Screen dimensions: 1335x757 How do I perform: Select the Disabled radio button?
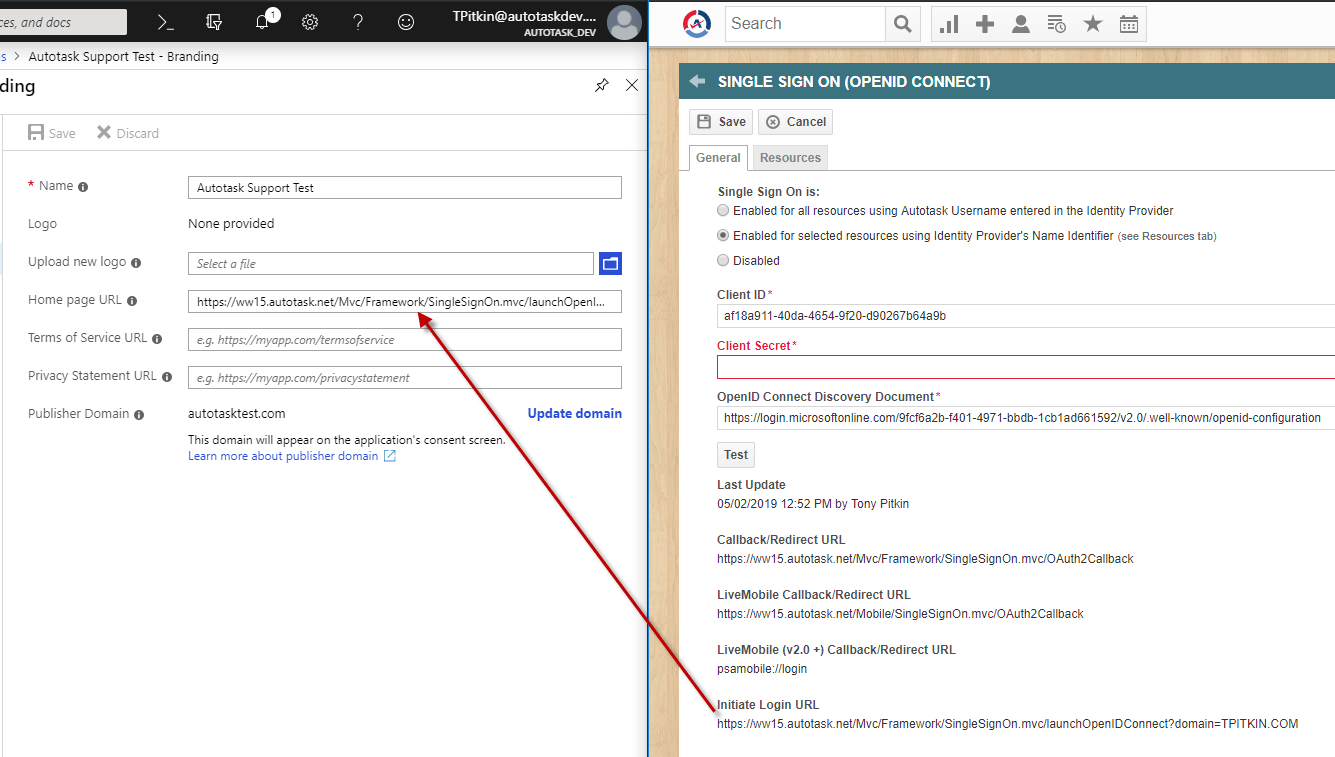tap(723, 260)
